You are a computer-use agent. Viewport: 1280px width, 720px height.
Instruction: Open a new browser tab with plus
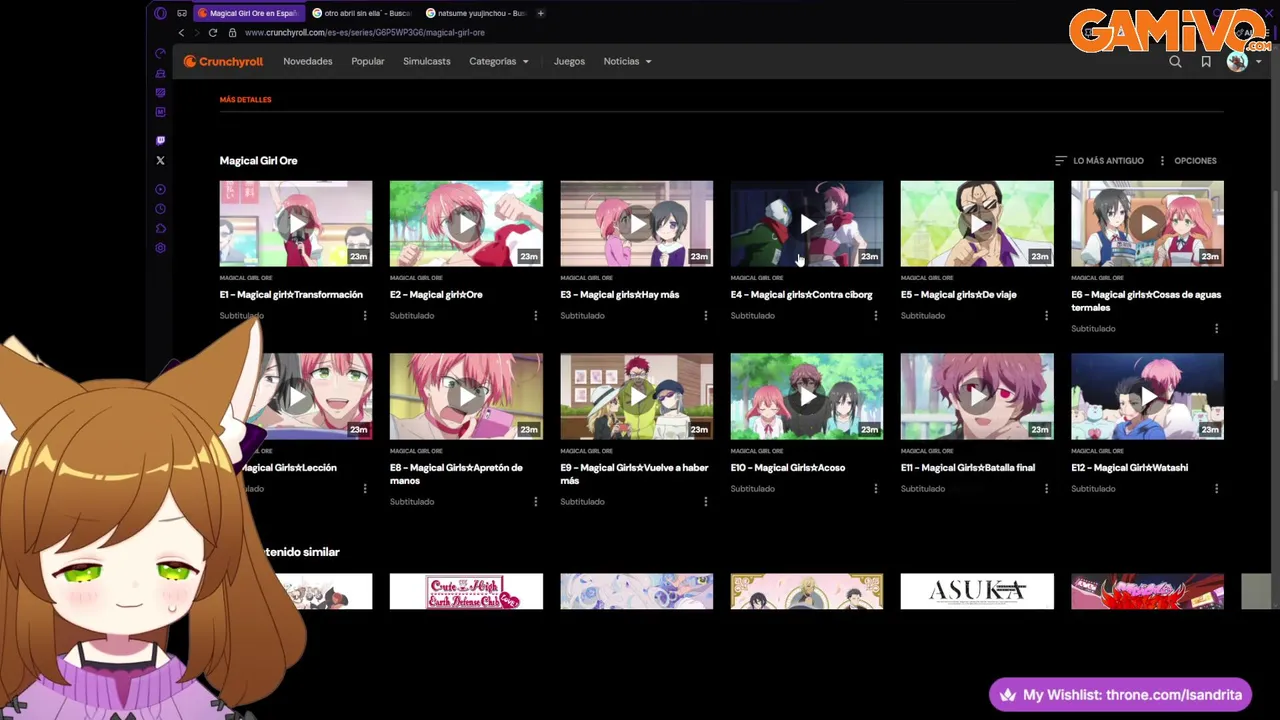tap(540, 13)
